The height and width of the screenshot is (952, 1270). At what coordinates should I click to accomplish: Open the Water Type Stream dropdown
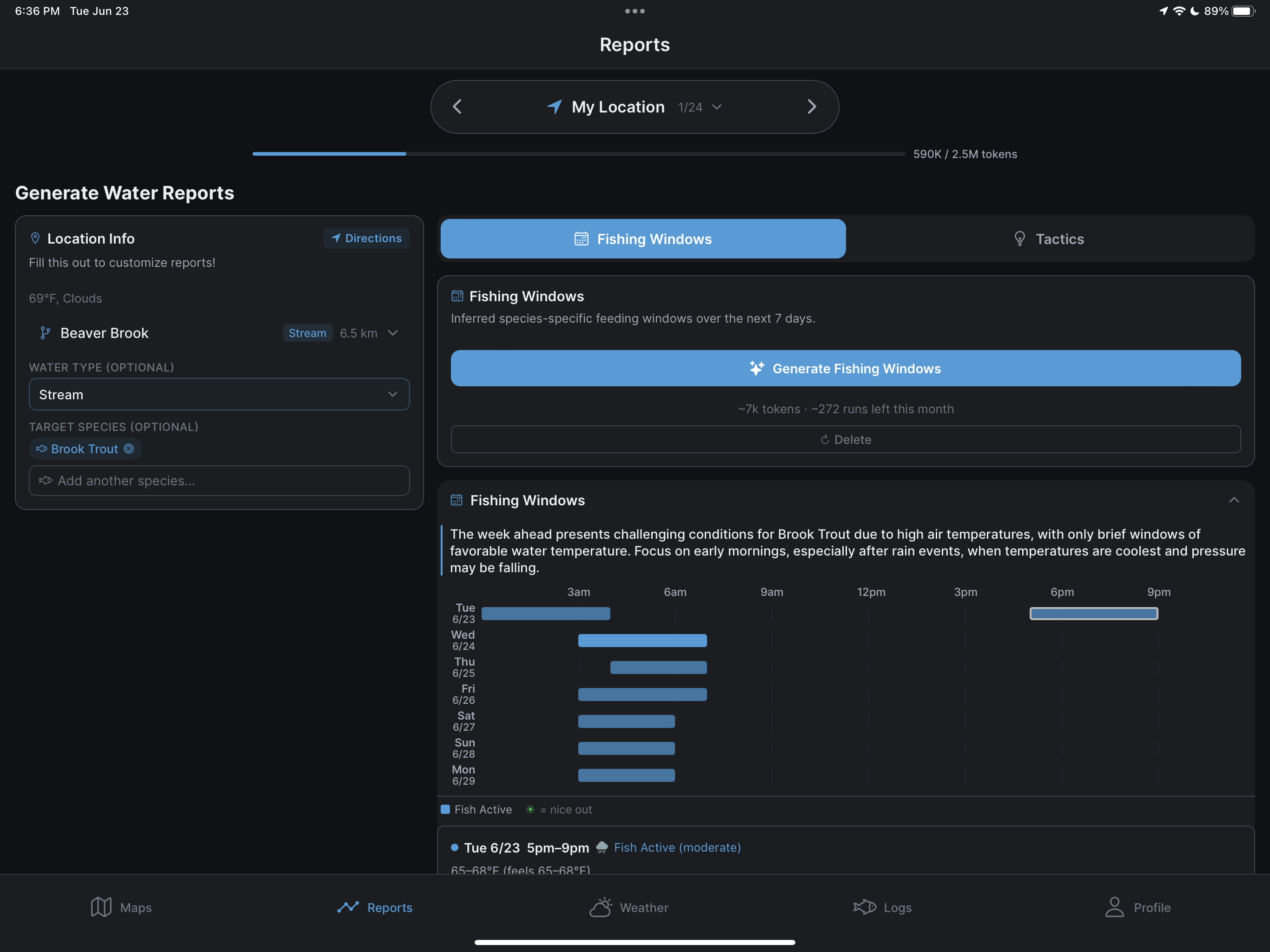click(x=219, y=395)
